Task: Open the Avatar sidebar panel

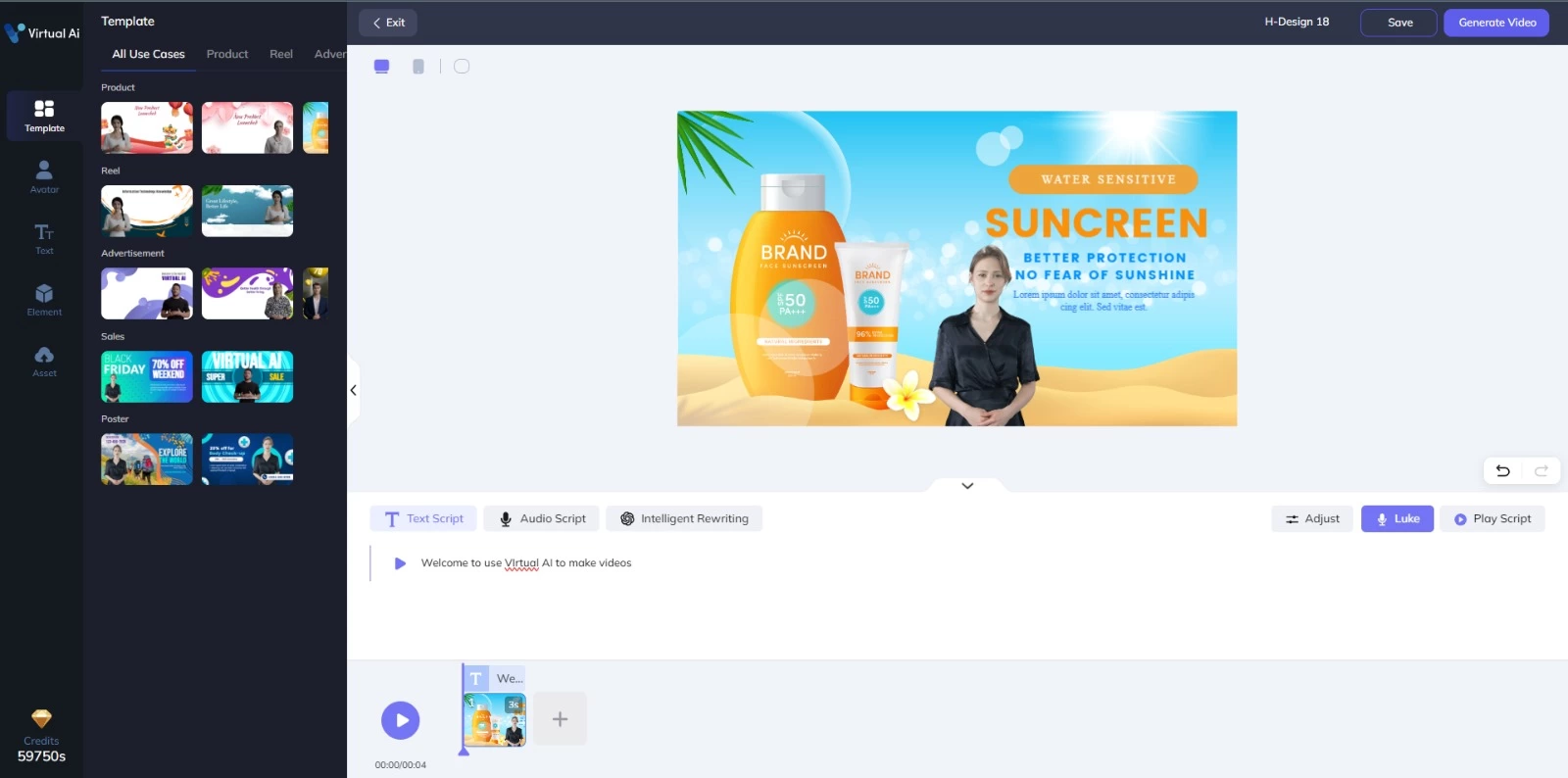Action: pyautogui.click(x=44, y=177)
